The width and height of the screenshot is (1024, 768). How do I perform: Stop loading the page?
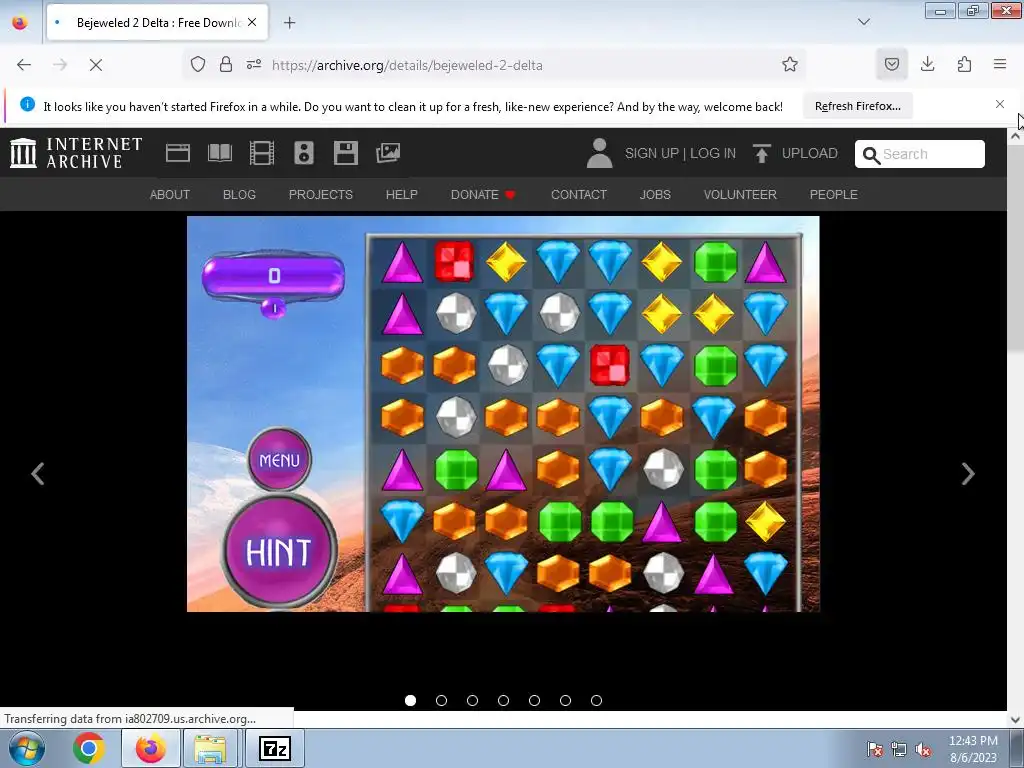(95, 65)
